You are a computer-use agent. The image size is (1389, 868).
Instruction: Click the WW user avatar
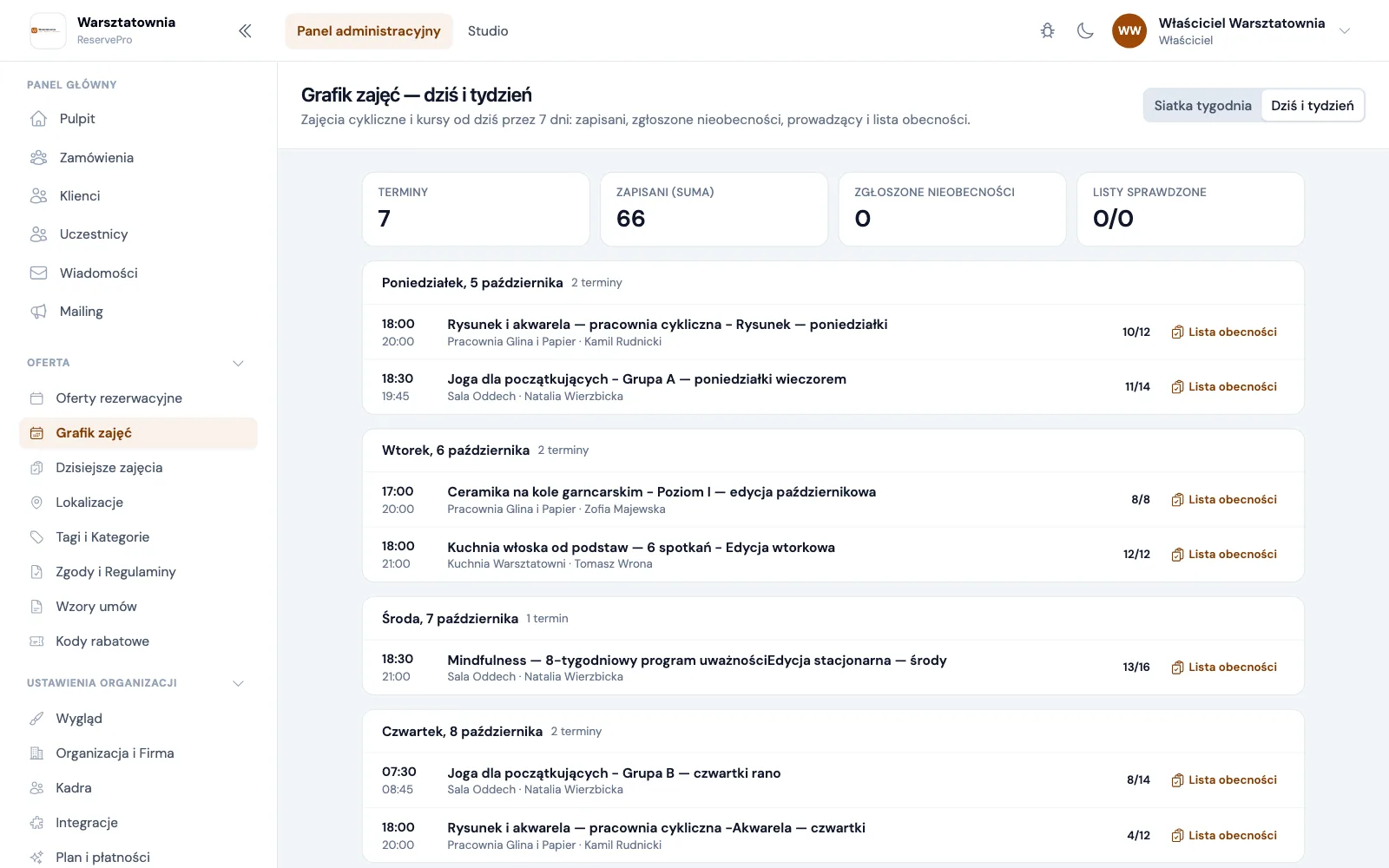(1129, 31)
